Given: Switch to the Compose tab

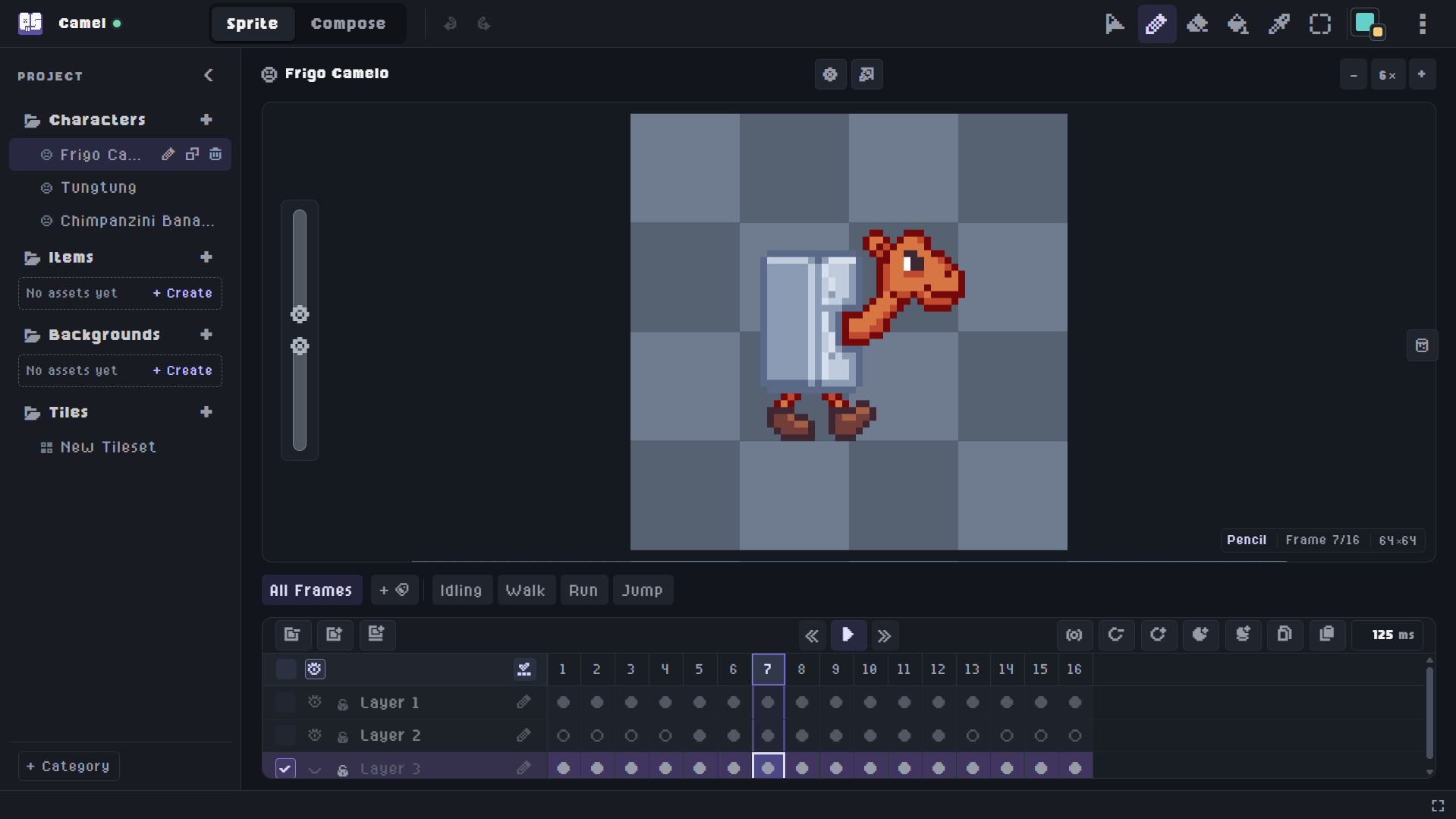Looking at the screenshot, I should [x=348, y=24].
